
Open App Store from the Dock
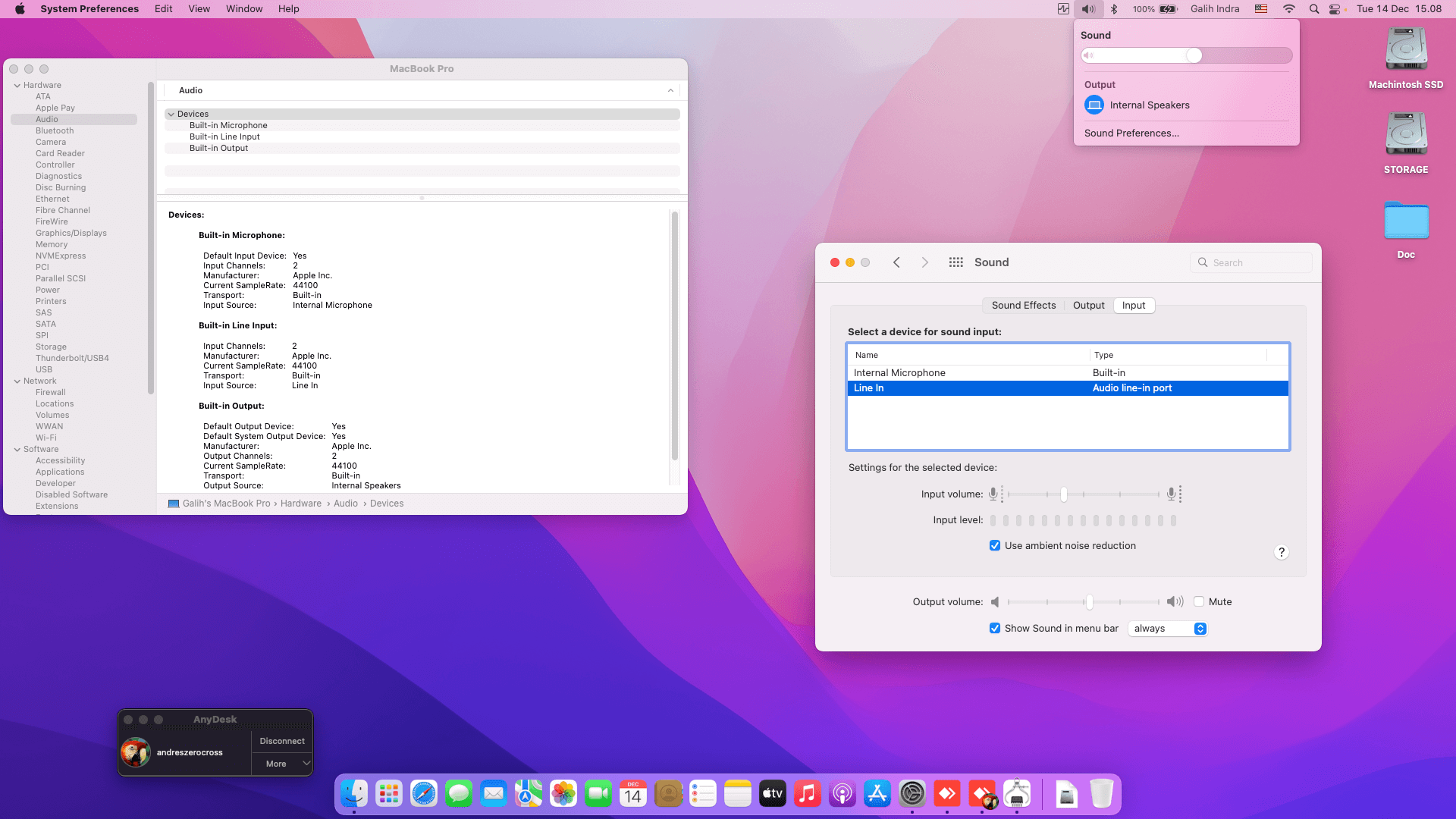(x=877, y=793)
